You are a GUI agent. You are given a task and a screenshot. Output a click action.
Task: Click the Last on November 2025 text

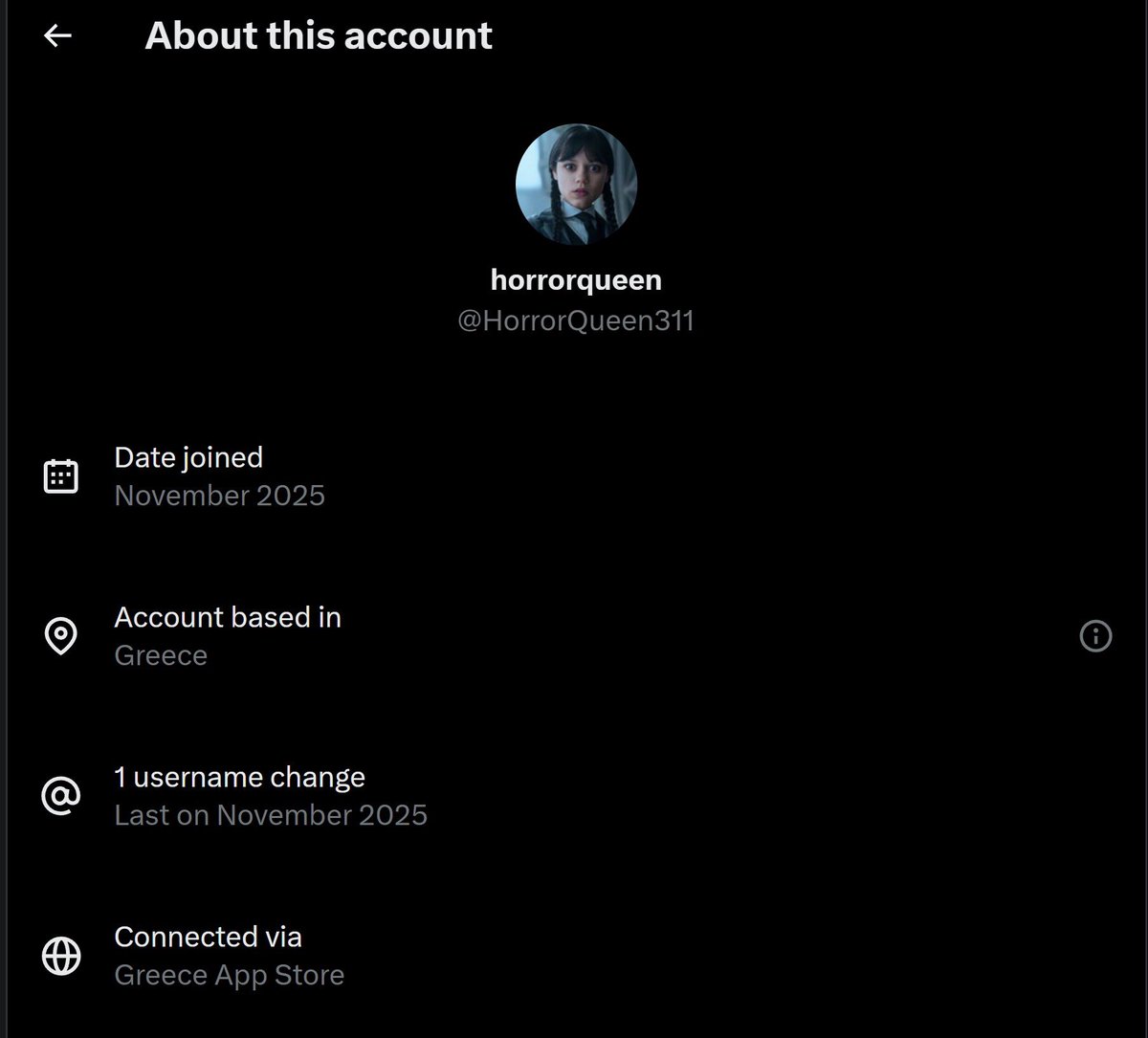[271, 815]
